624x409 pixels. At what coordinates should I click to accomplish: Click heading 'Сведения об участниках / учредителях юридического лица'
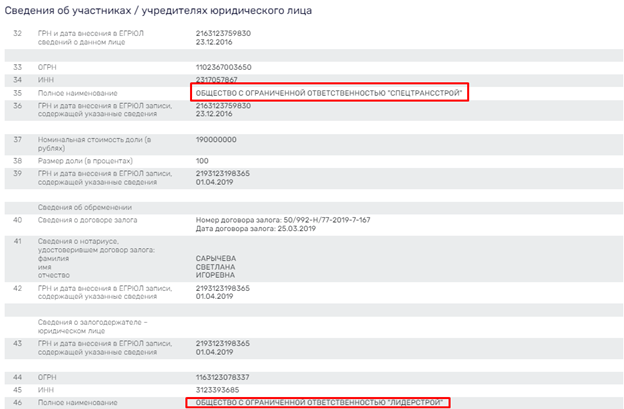[x=158, y=11]
